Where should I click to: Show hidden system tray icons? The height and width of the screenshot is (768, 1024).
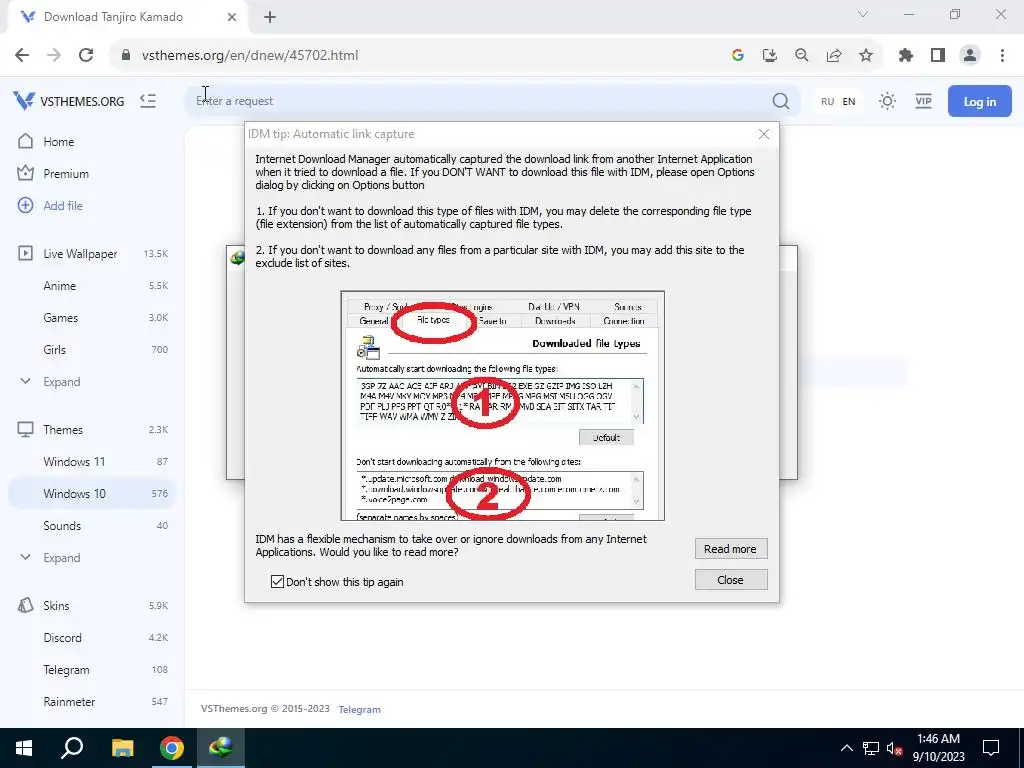tap(846, 748)
